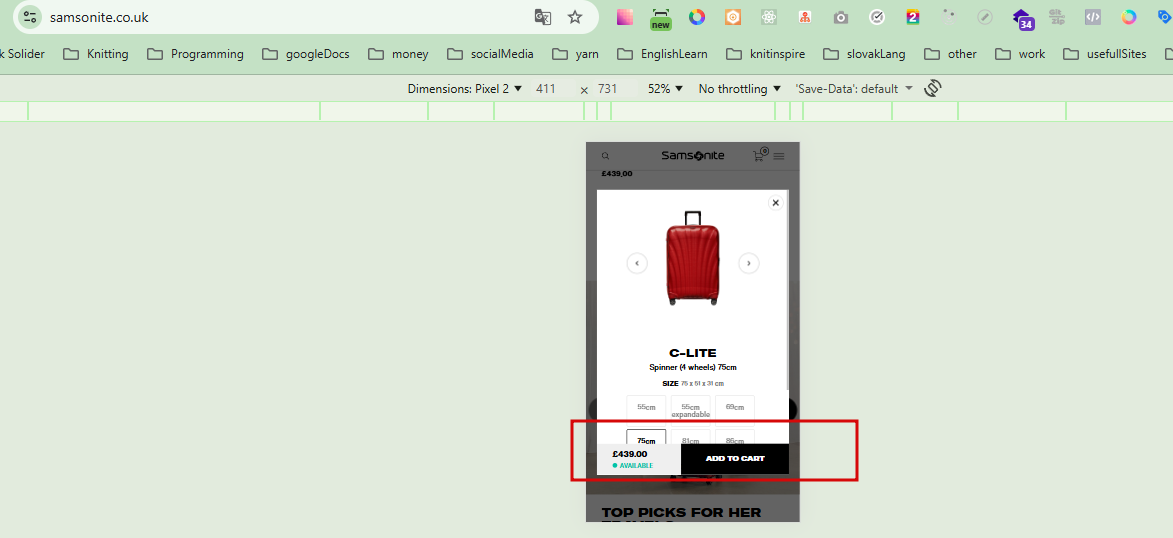This screenshot has width=1173, height=538.
Task: Open the usefullSites bookmarks folder
Action: (1105, 54)
